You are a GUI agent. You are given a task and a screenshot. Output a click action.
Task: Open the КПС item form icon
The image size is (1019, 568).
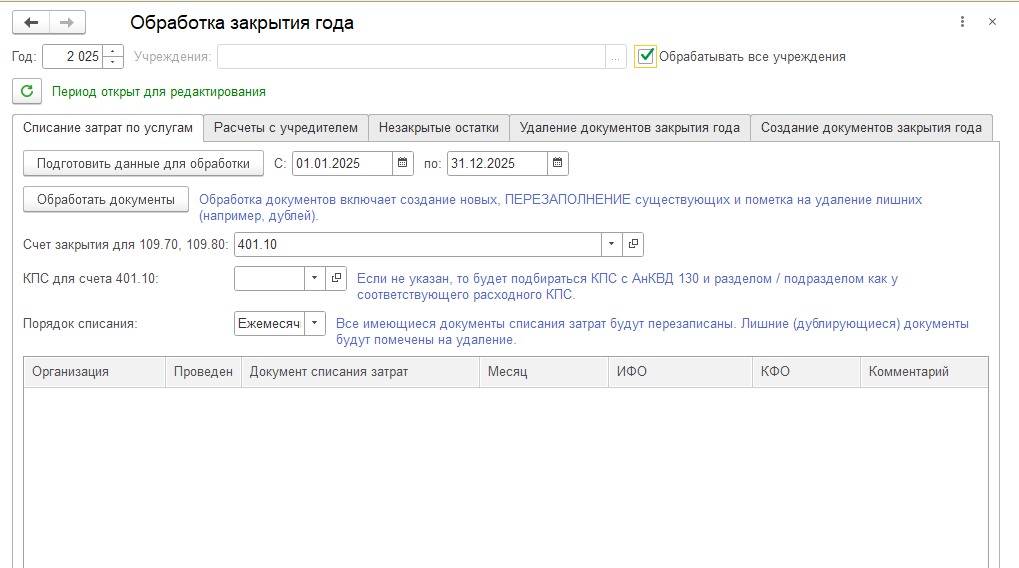click(336, 278)
